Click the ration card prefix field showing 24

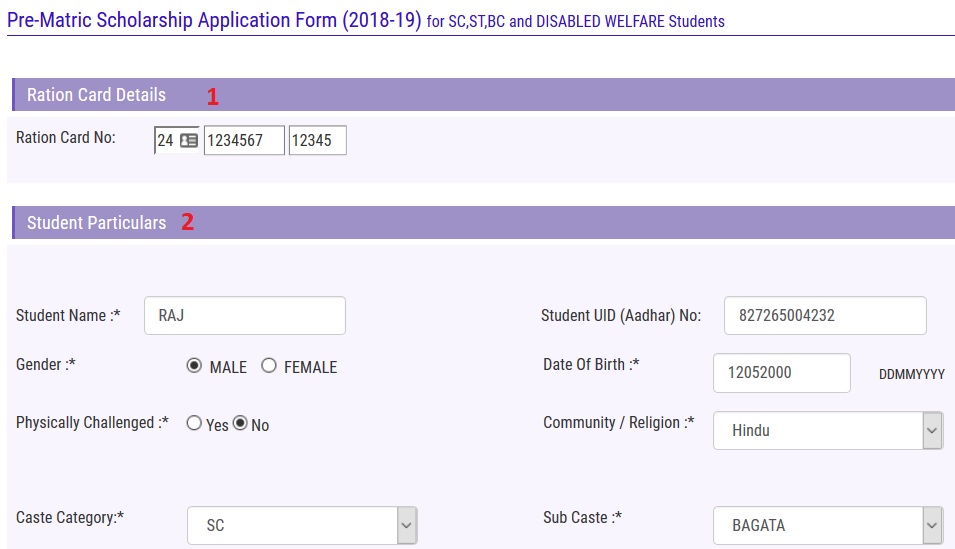tap(165, 141)
